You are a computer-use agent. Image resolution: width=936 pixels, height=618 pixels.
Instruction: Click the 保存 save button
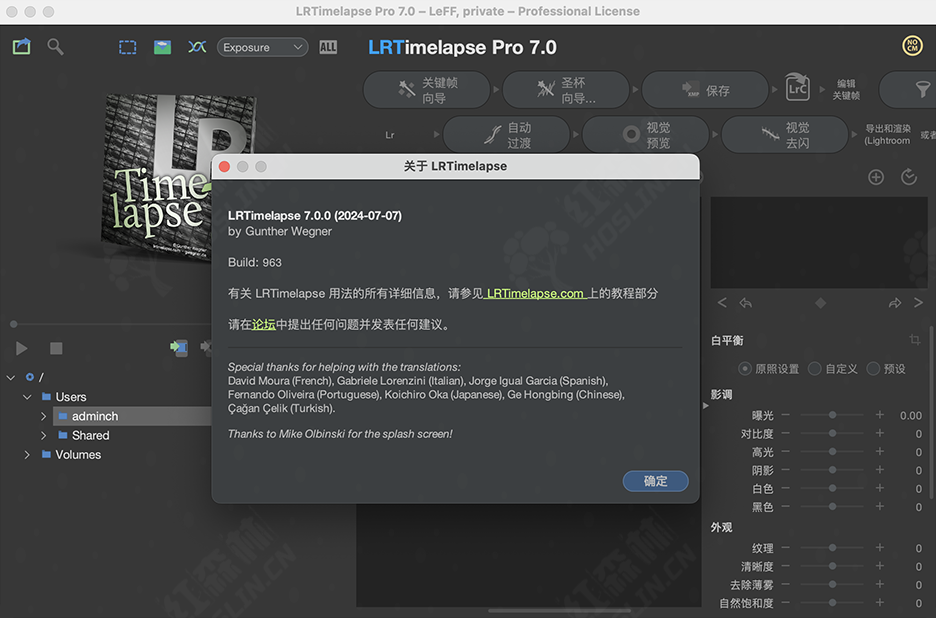pyautogui.click(x=705, y=90)
